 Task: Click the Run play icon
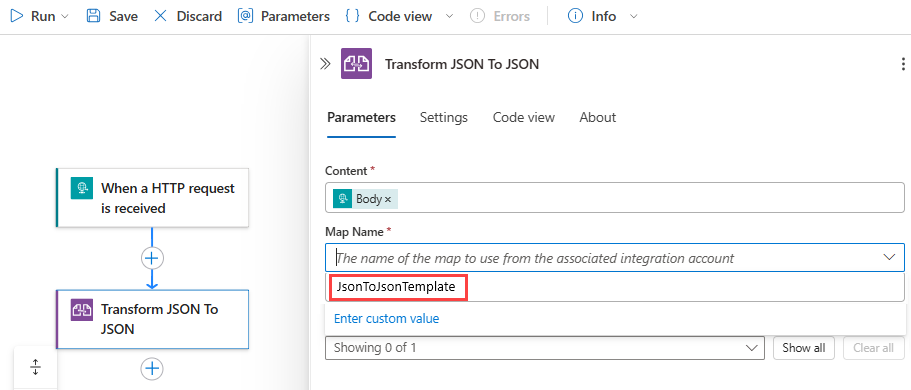(16, 16)
